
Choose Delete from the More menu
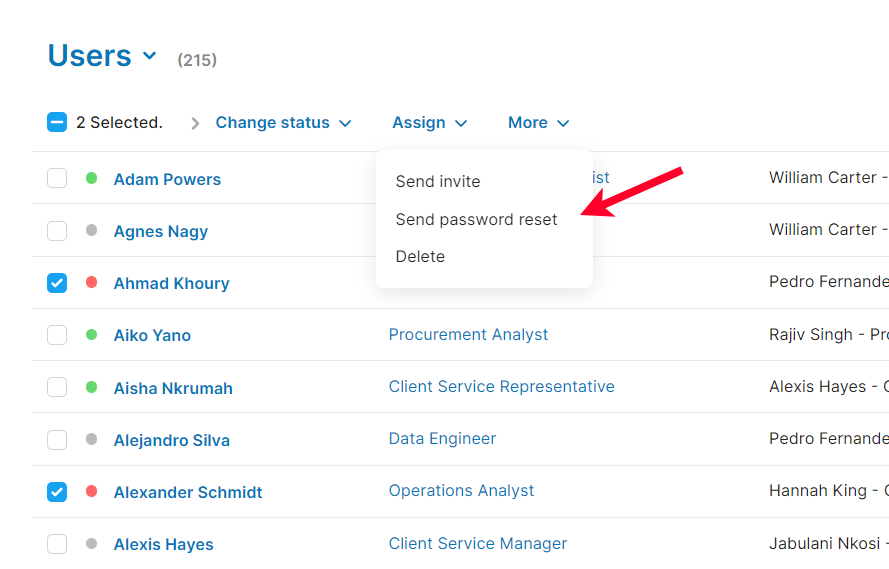pos(420,257)
